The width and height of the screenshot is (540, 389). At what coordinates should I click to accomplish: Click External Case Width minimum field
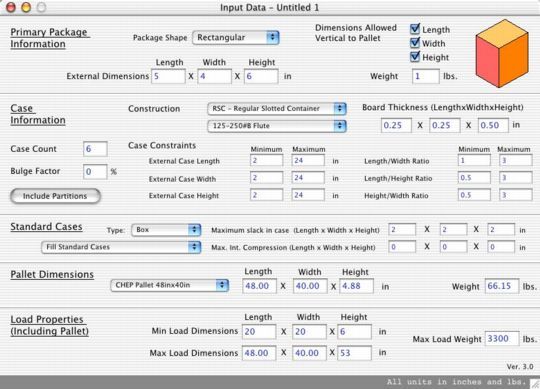point(267,178)
